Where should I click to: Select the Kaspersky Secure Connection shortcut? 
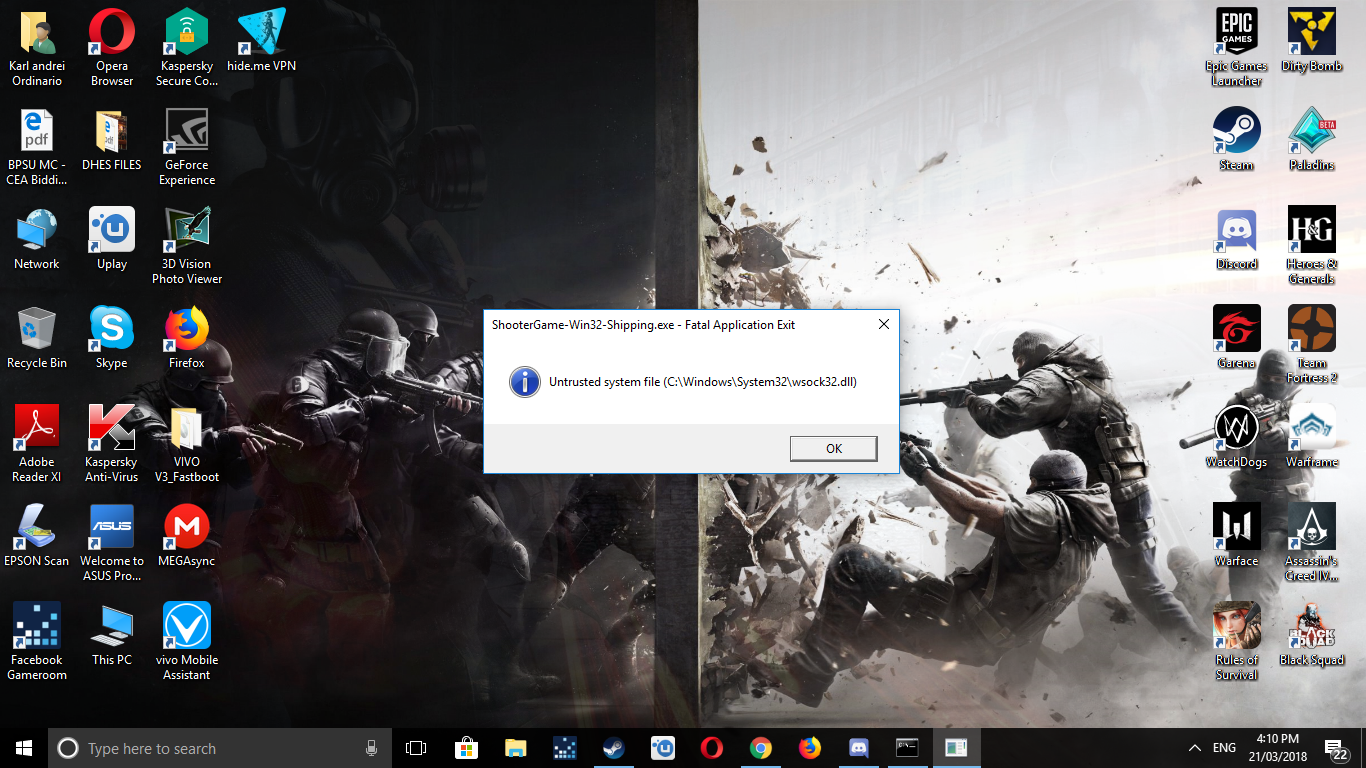pyautogui.click(x=187, y=48)
